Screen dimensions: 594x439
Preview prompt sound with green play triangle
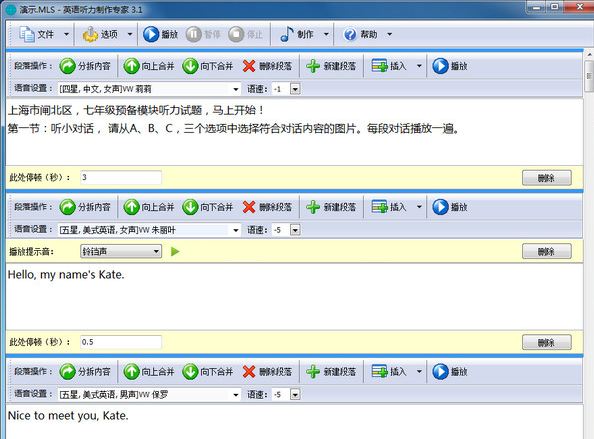pyautogui.click(x=175, y=251)
